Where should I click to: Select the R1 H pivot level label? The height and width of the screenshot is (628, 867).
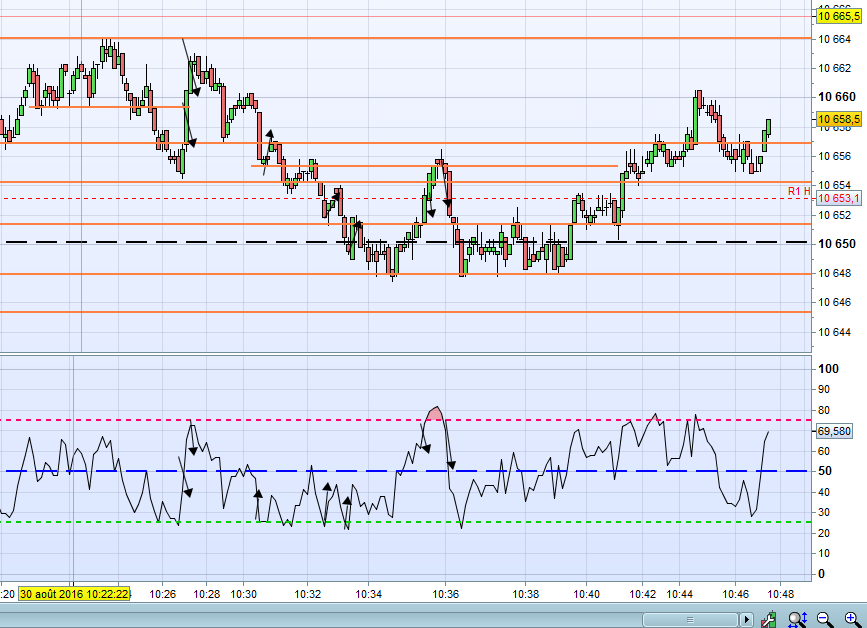click(799, 191)
